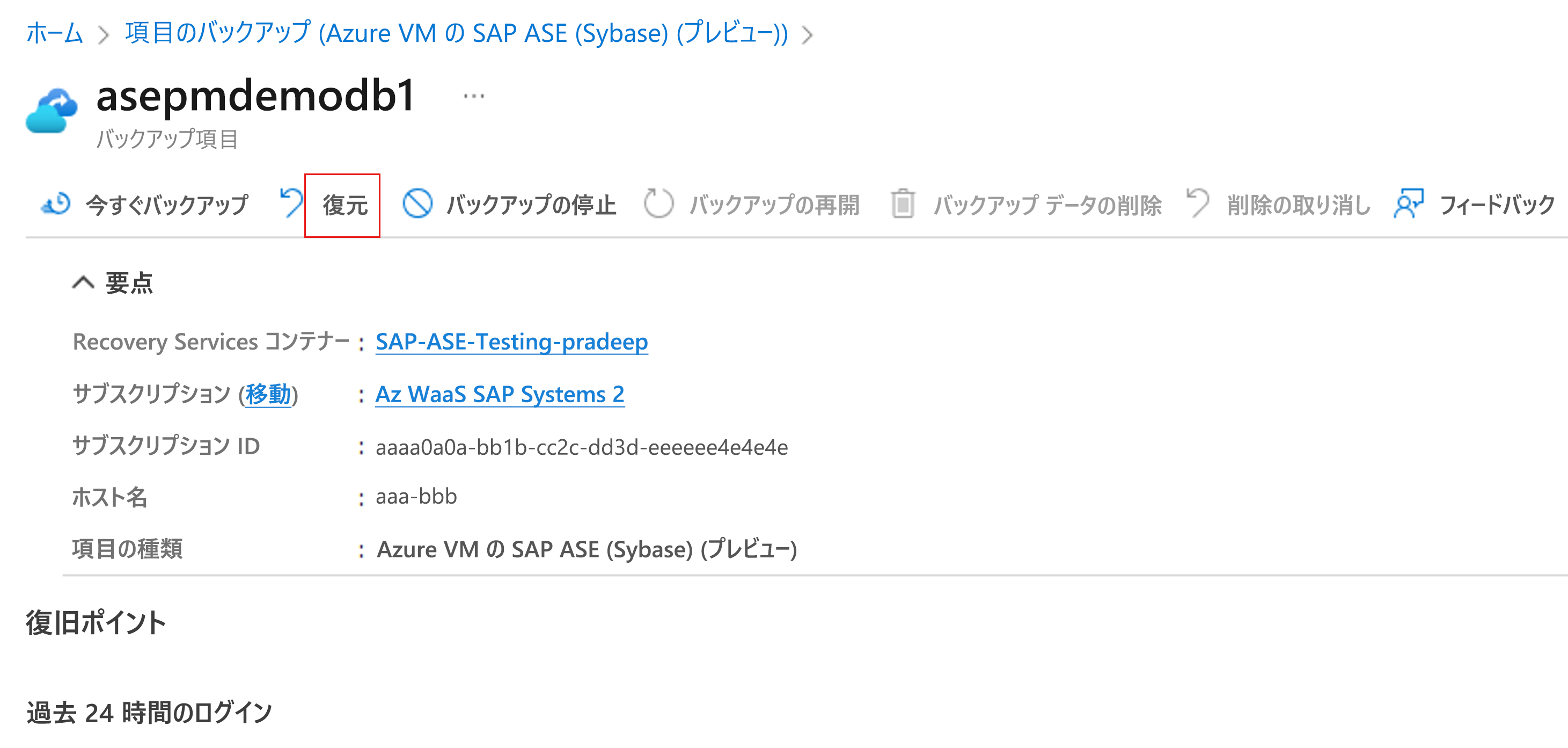Screen dimensions: 1568x748
Task: Open Az WaaS SAP Systems 2 subscription
Action: pos(500,394)
